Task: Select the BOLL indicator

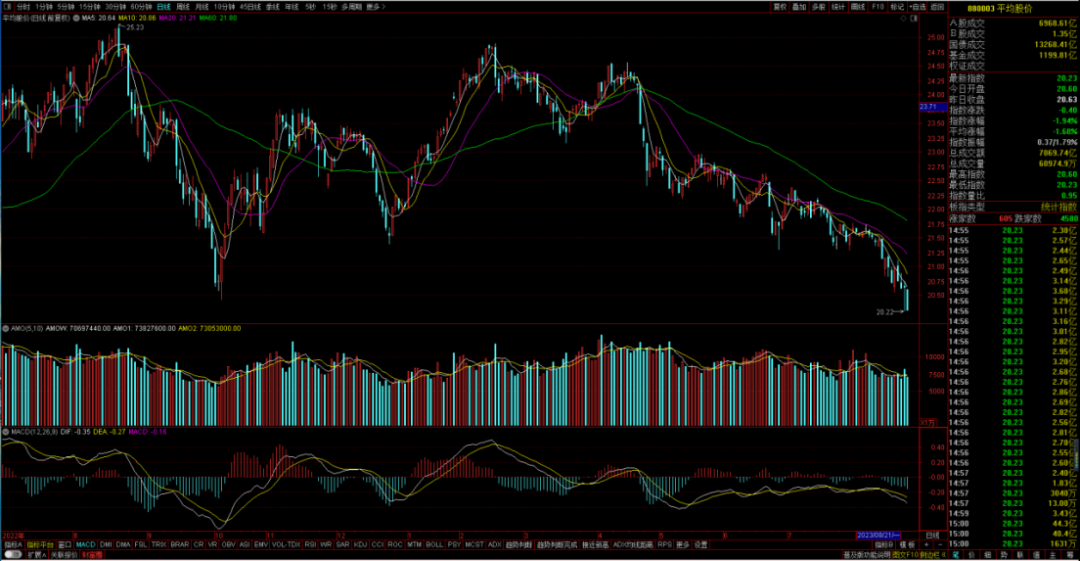Action: 434,544
